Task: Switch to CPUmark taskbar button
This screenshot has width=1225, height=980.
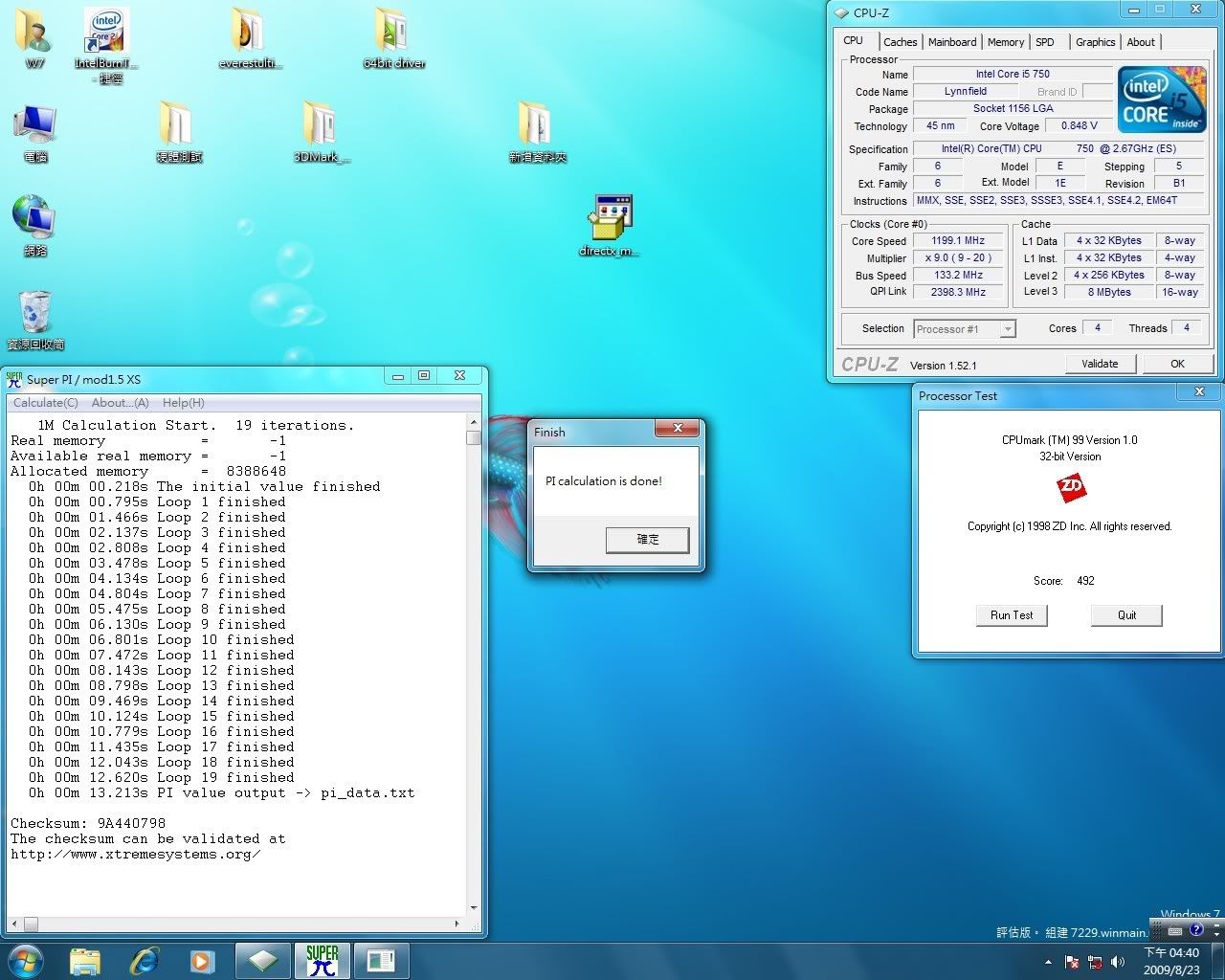Action: [381, 961]
